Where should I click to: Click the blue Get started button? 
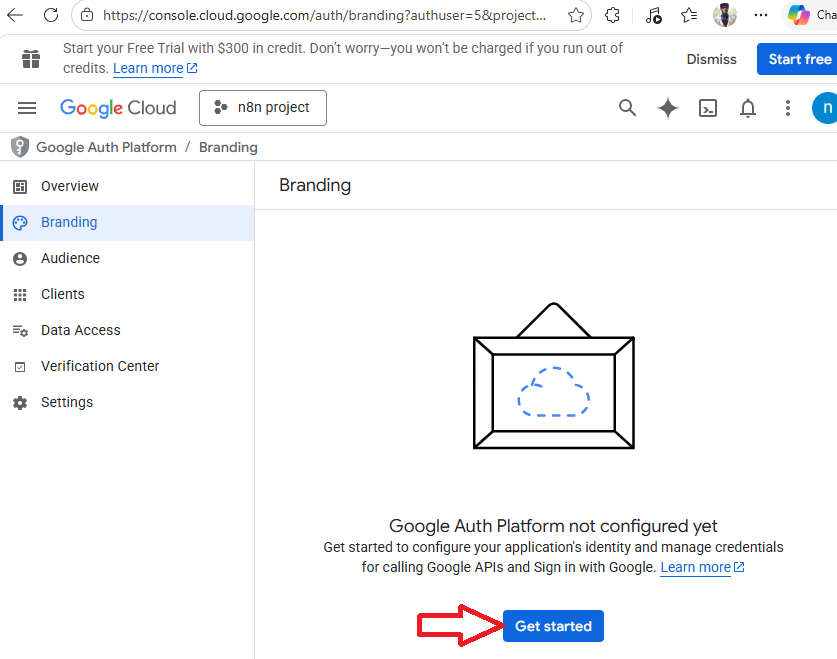[553, 626]
